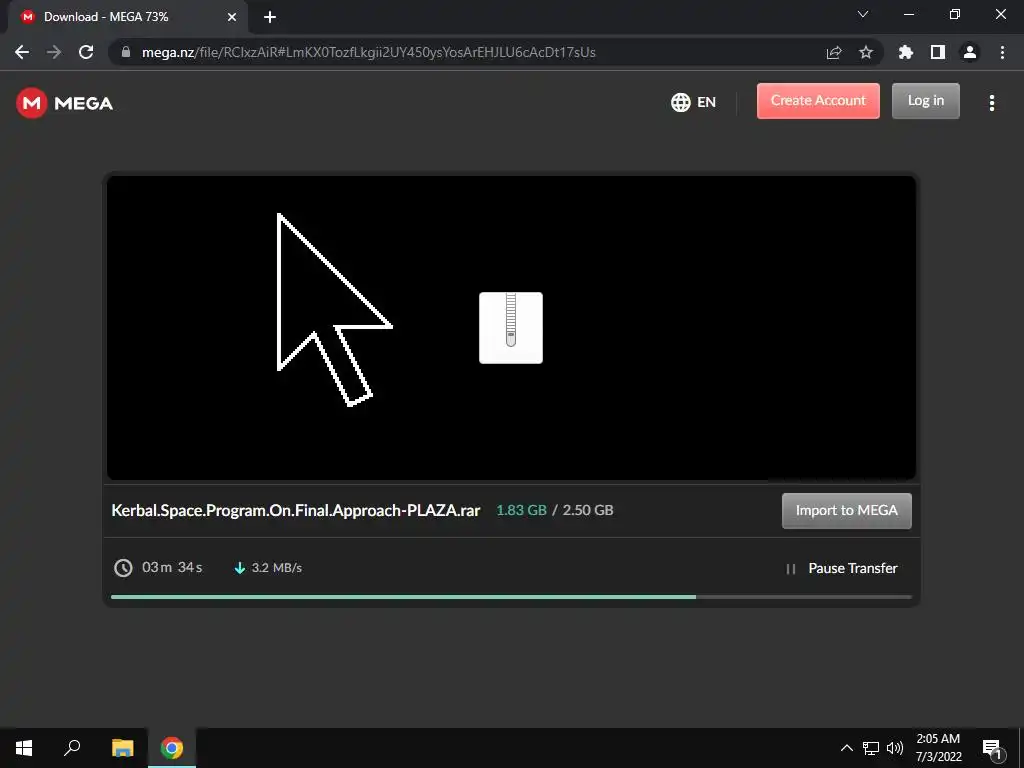Screen dimensions: 1024x768
Task: Open Chrome extensions puzzle icon
Action: [x=906, y=52]
